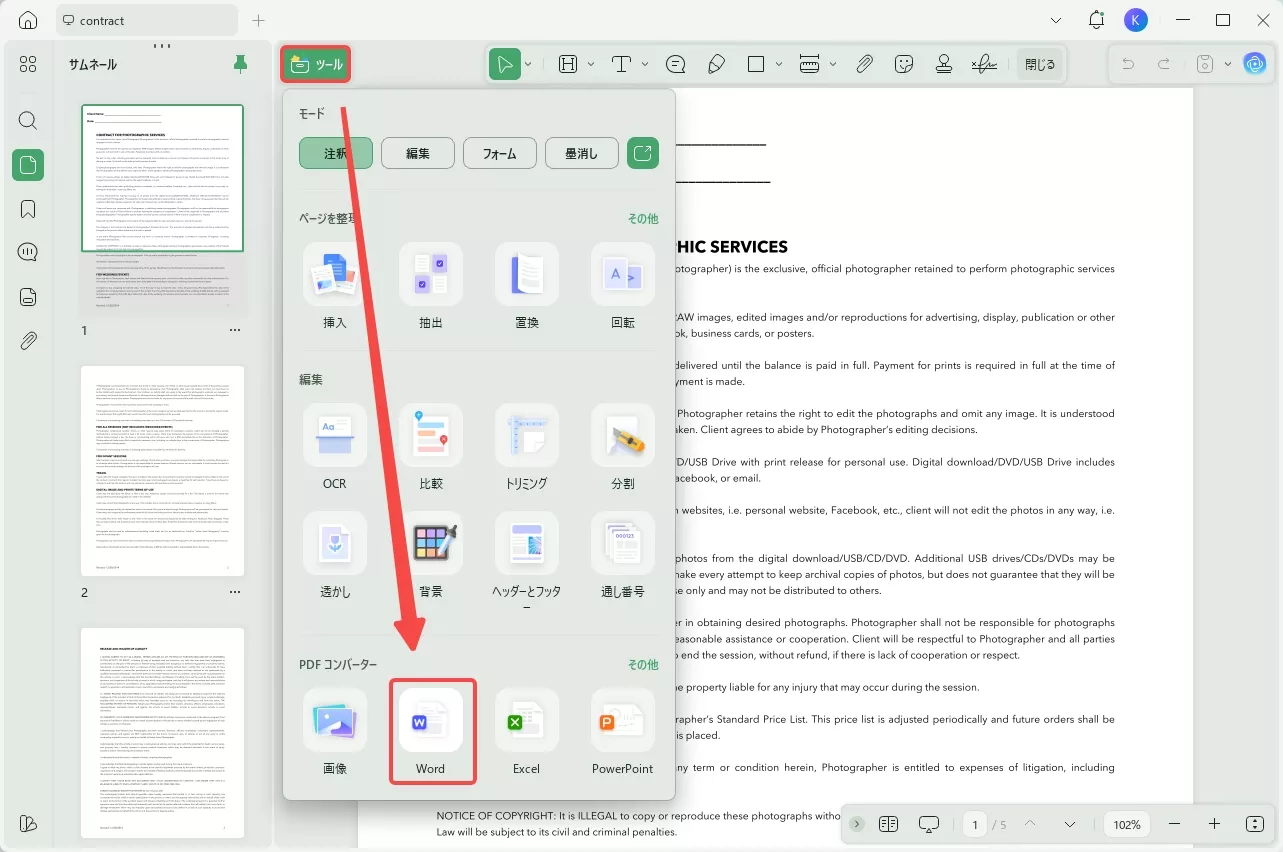This screenshot has width=1283, height=852.
Task: Open the page navigation dropdown at bottom
Action: pyautogui.click(x=1069, y=824)
